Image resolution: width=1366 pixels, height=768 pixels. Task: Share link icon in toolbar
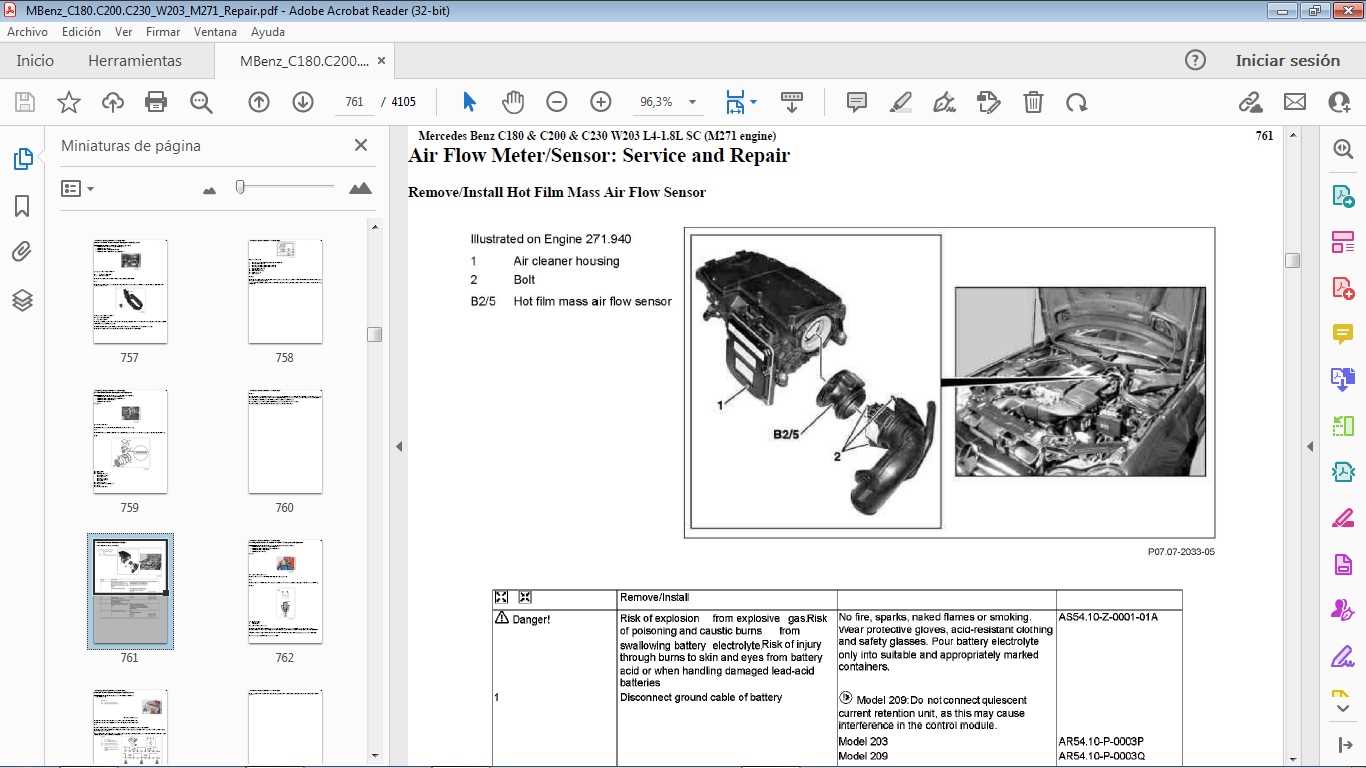pyautogui.click(x=1250, y=102)
